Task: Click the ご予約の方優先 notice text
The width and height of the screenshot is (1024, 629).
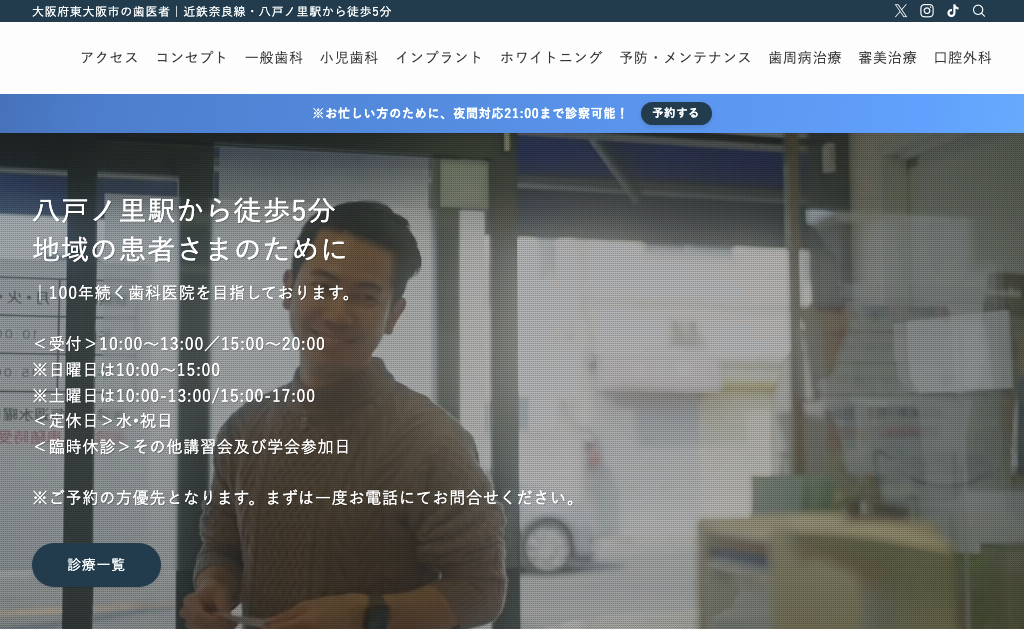Action: (x=306, y=498)
